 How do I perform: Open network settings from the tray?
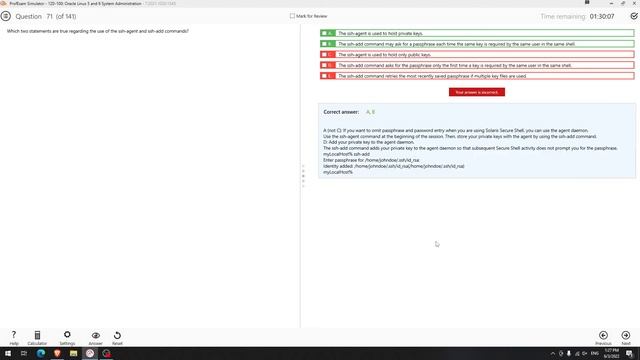tap(577, 353)
